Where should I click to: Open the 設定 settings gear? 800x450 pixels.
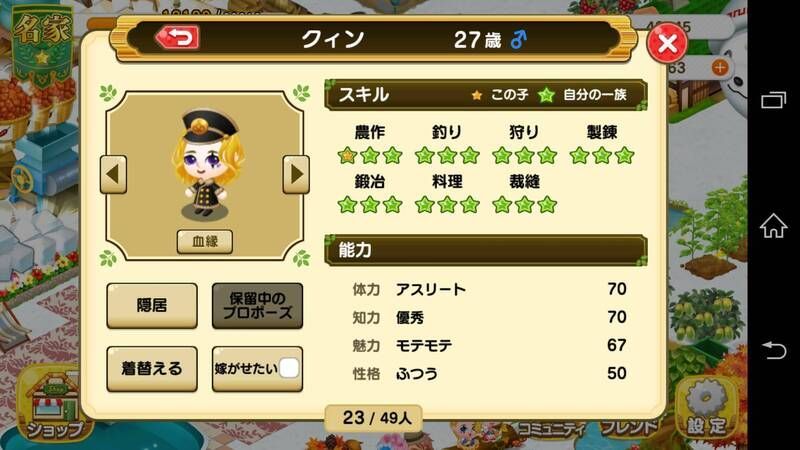(706, 409)
